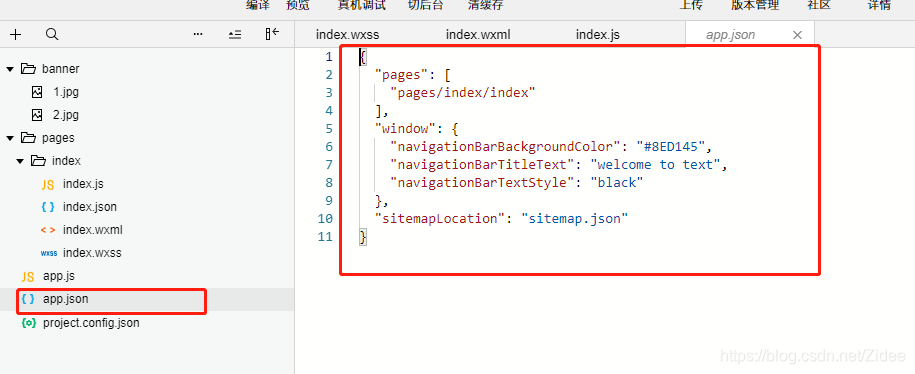
Task: Click the collapse-all tree icon
Action: 235,34
